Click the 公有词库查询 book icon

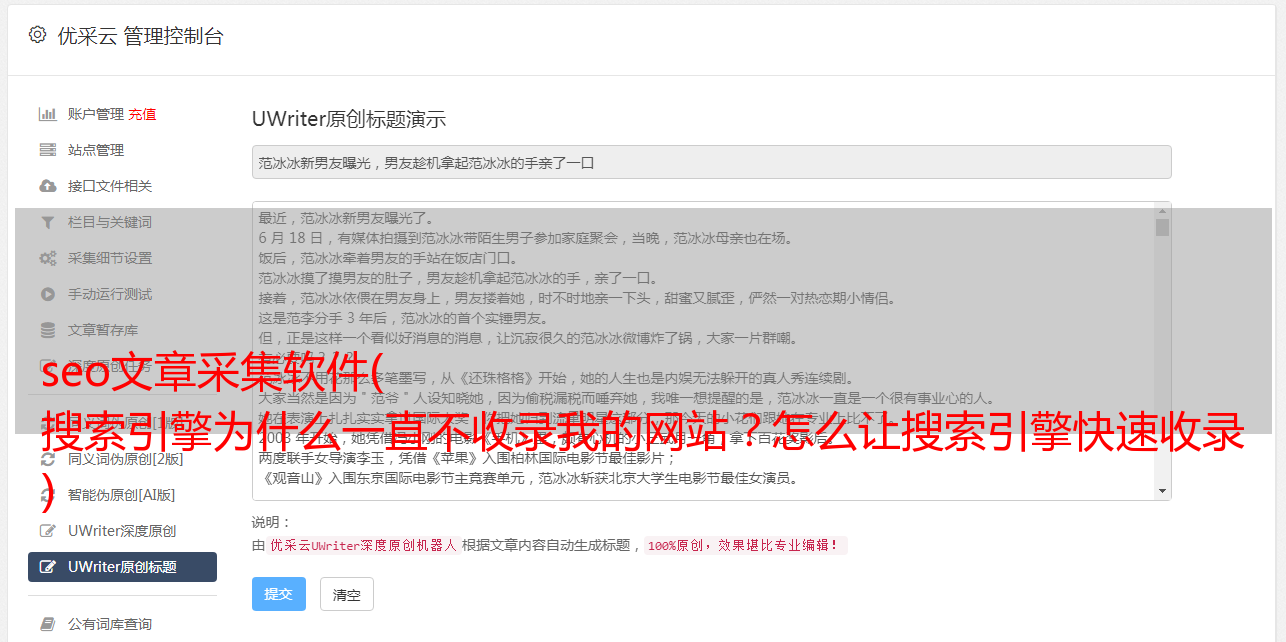47,624
